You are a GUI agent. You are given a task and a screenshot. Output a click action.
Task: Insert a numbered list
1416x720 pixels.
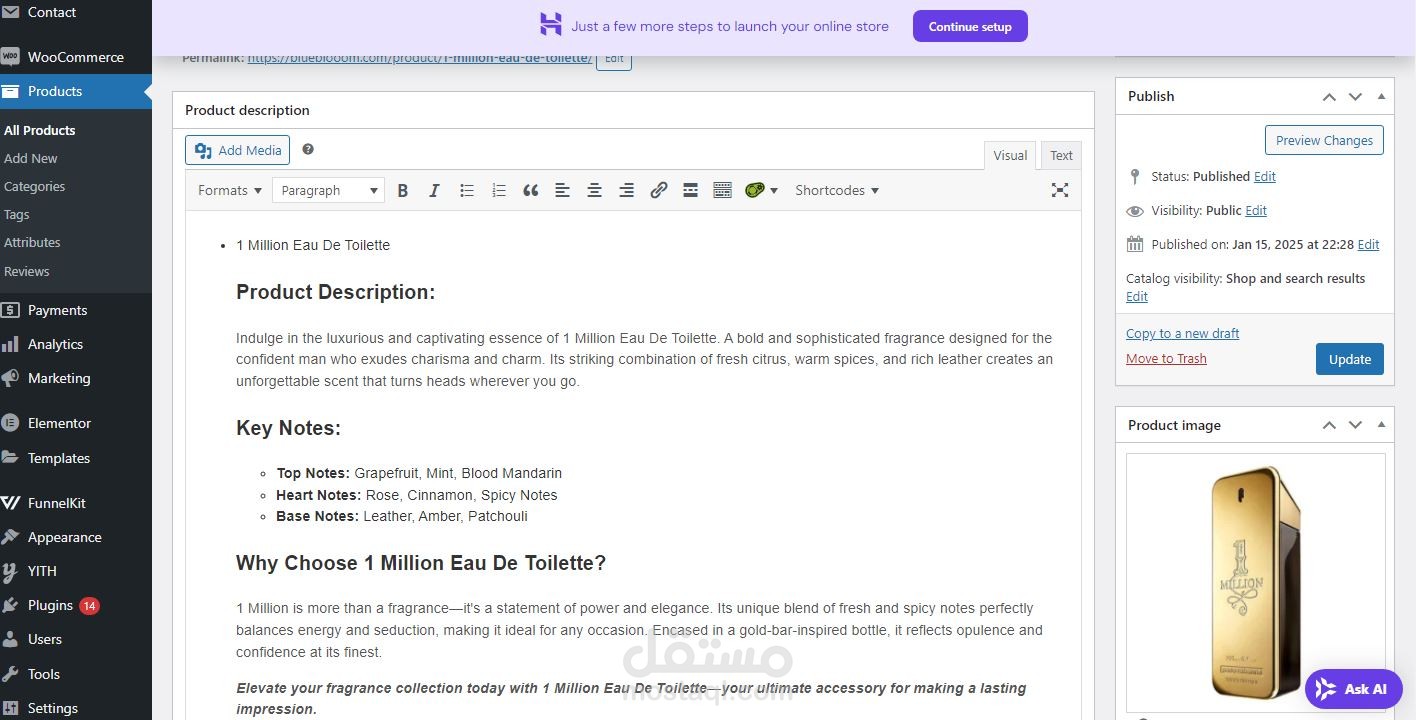click(x=498, y=190)
